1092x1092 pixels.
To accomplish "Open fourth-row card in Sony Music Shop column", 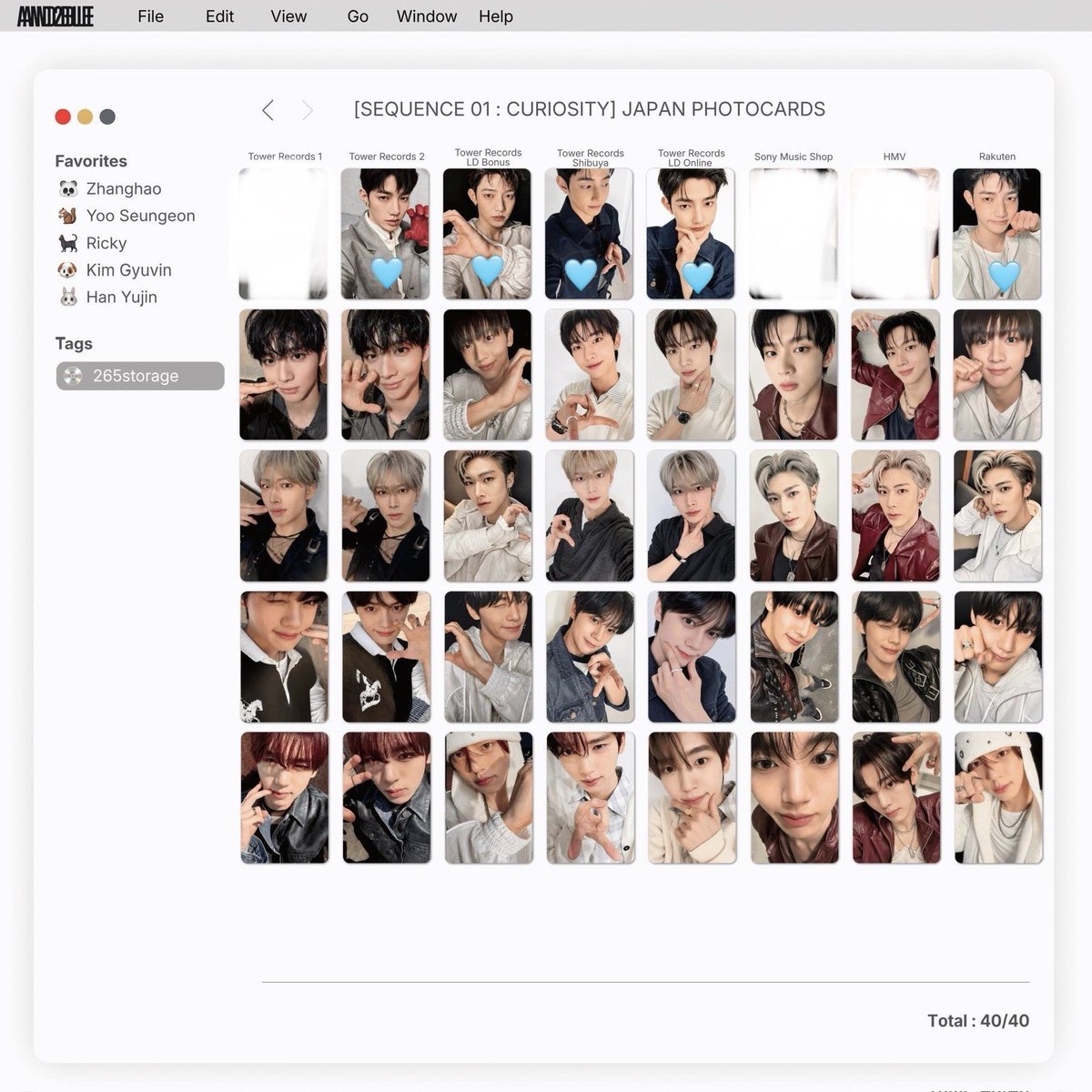I will point(793,657).
